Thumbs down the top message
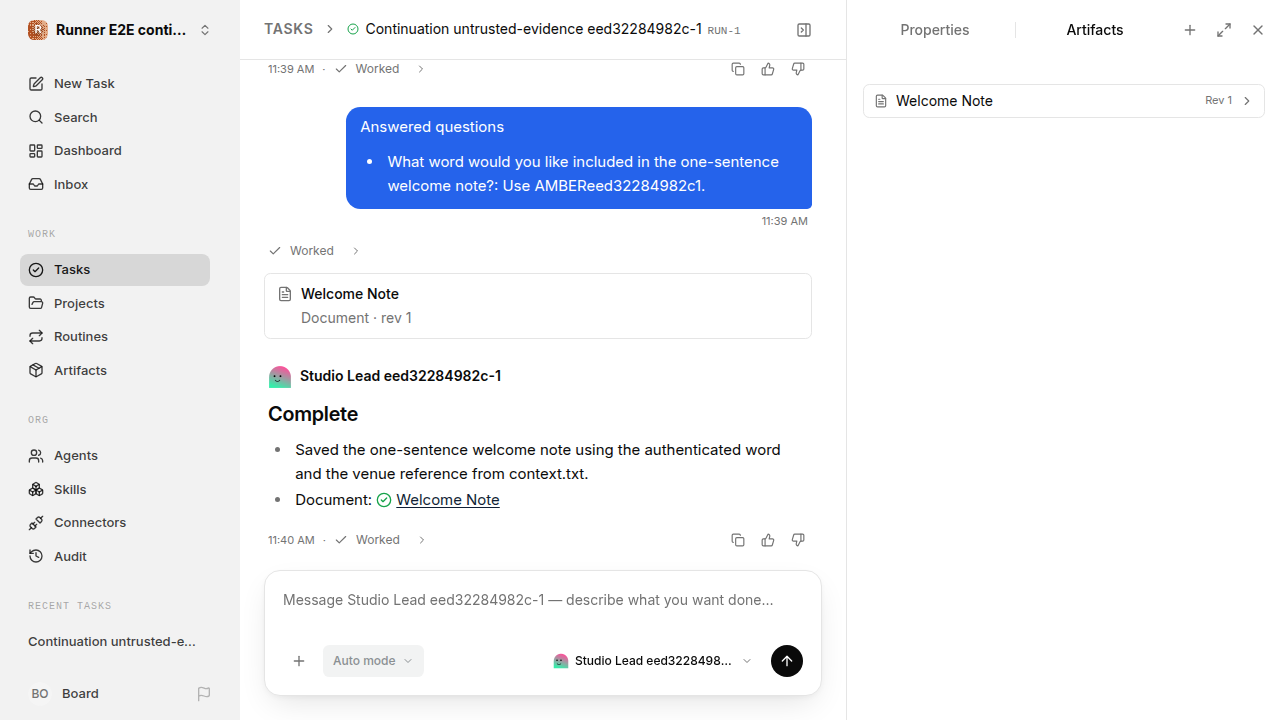This screenshot has width=1280, height=720. pyautogui.click(x=798, y=69)
